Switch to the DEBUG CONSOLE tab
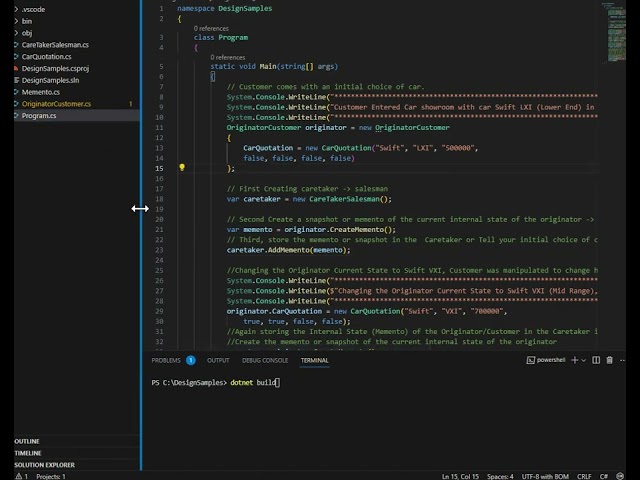This screenshot has height=480, width=640. (x=265, y=360)
